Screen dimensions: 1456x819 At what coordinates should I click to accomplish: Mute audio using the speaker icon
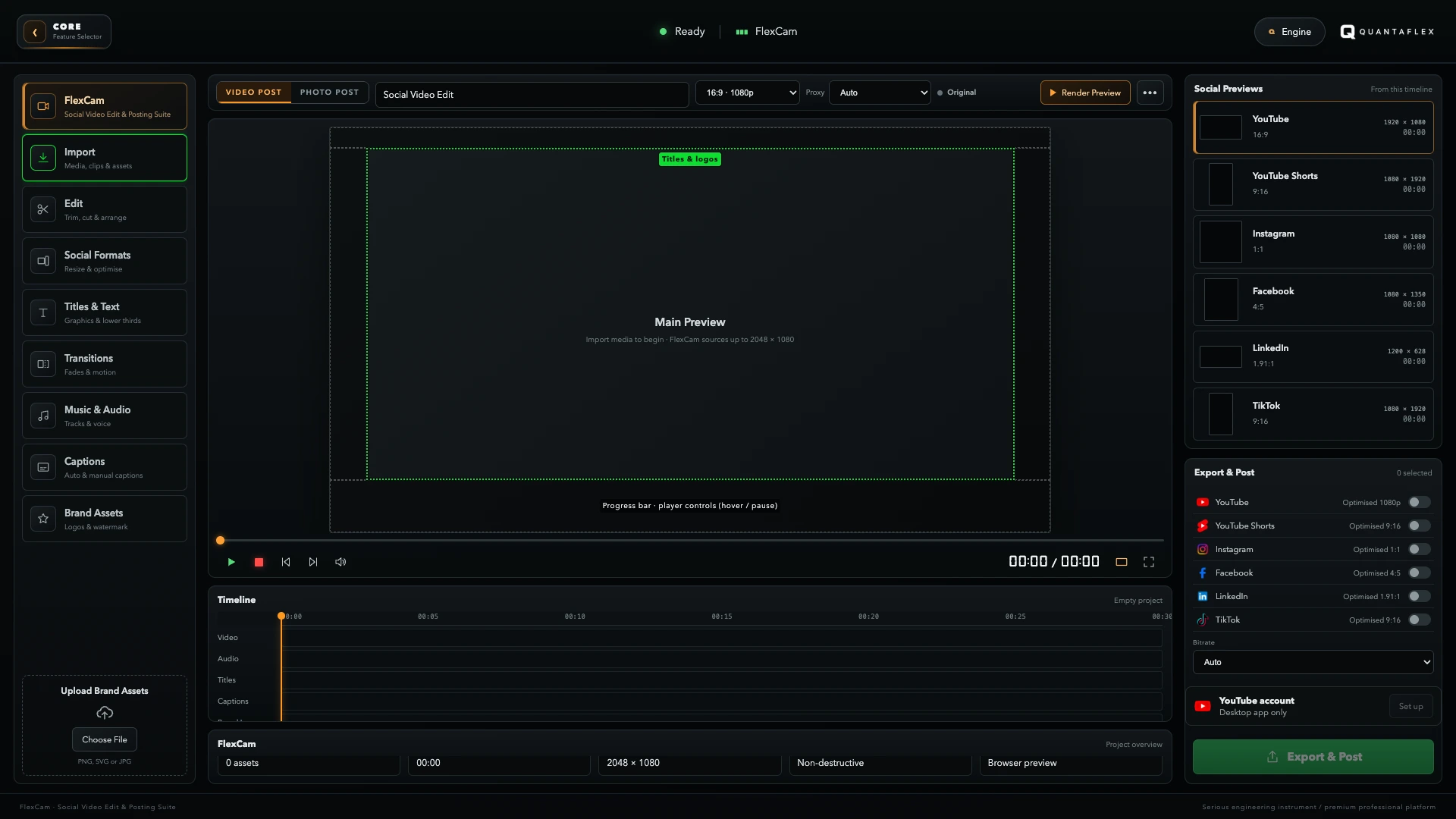[340, 562]
